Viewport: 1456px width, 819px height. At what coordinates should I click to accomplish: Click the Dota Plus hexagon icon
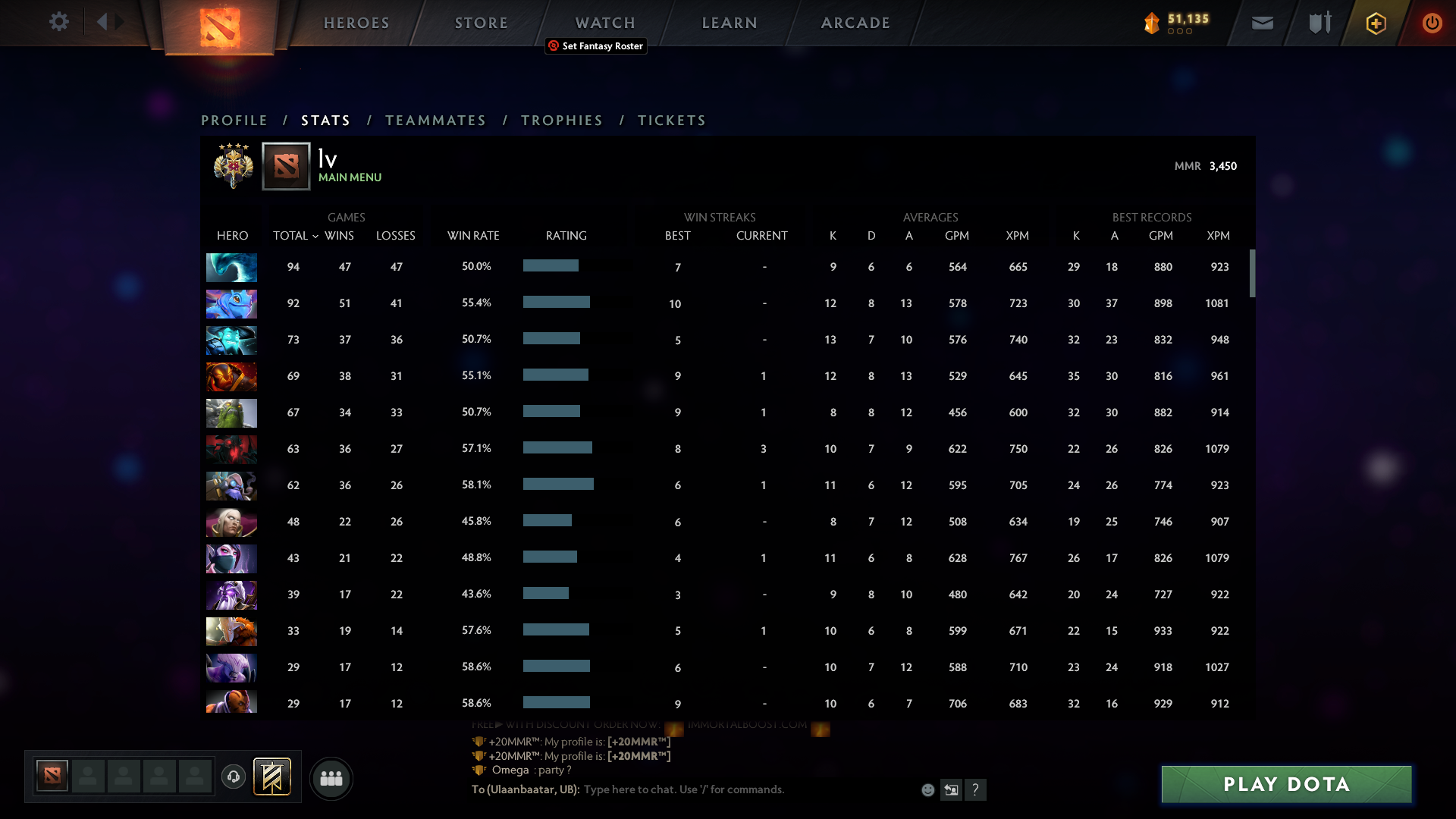click(1376, 24)
